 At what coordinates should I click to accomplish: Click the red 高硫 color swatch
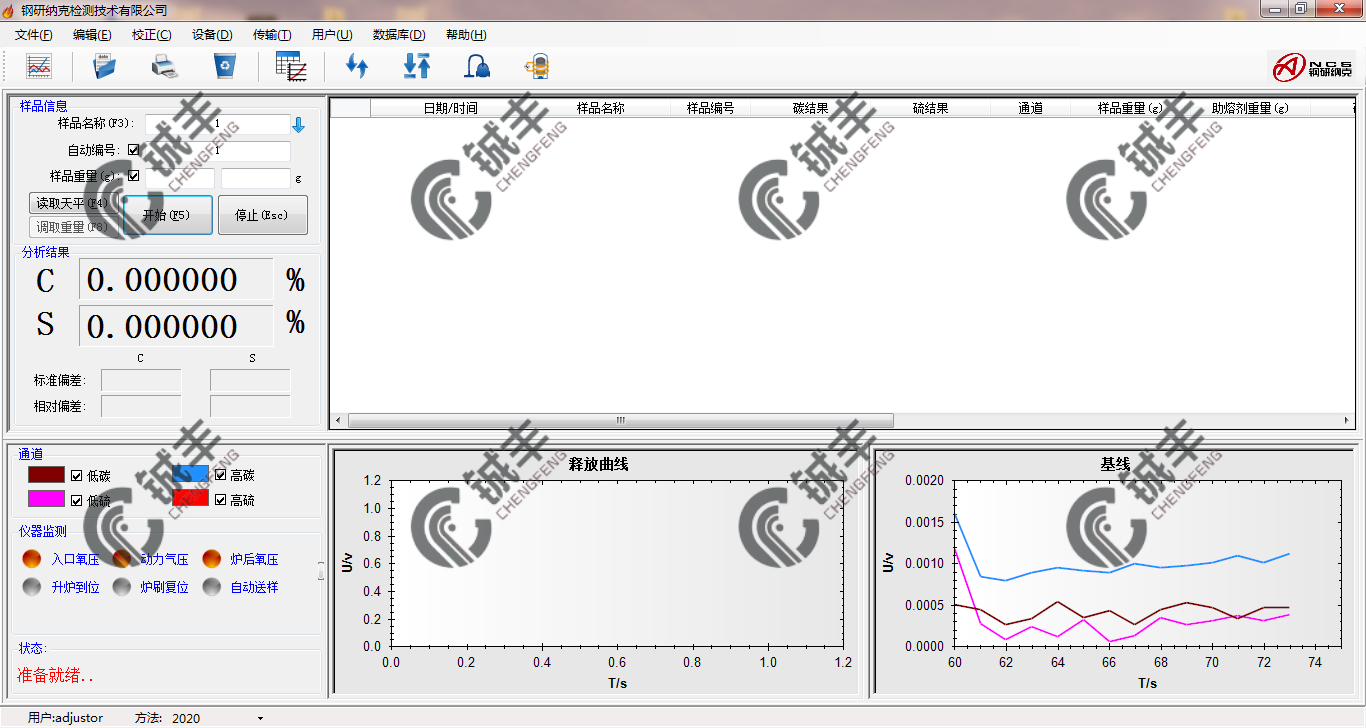point(191,499)
